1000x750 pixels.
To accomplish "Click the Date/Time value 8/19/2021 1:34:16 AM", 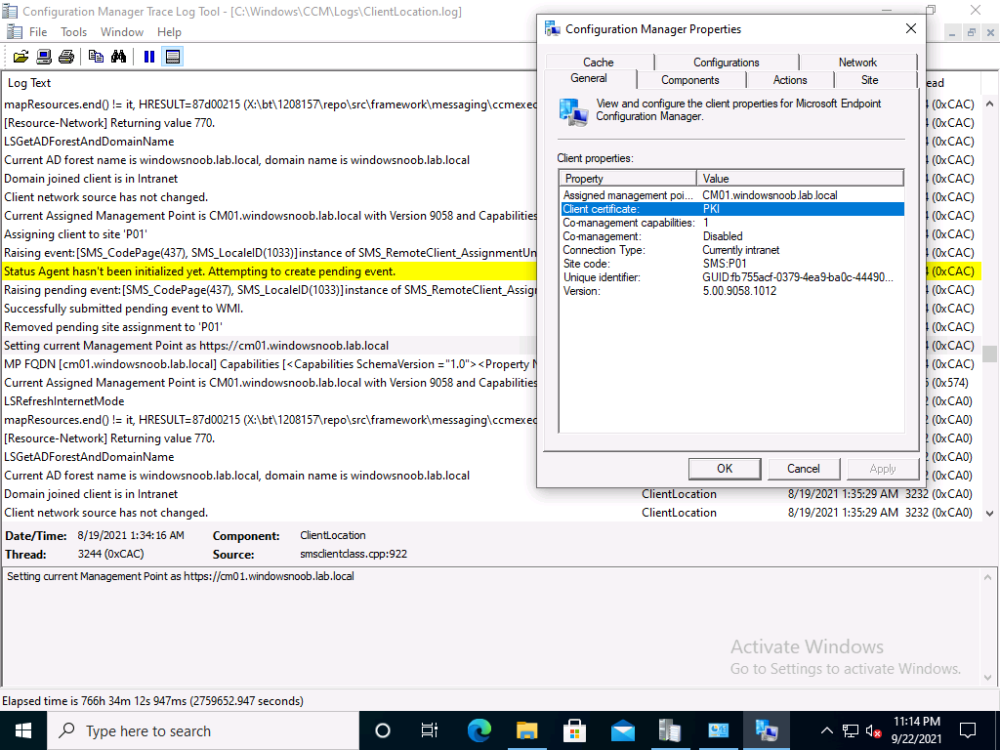I will [131, 536].
